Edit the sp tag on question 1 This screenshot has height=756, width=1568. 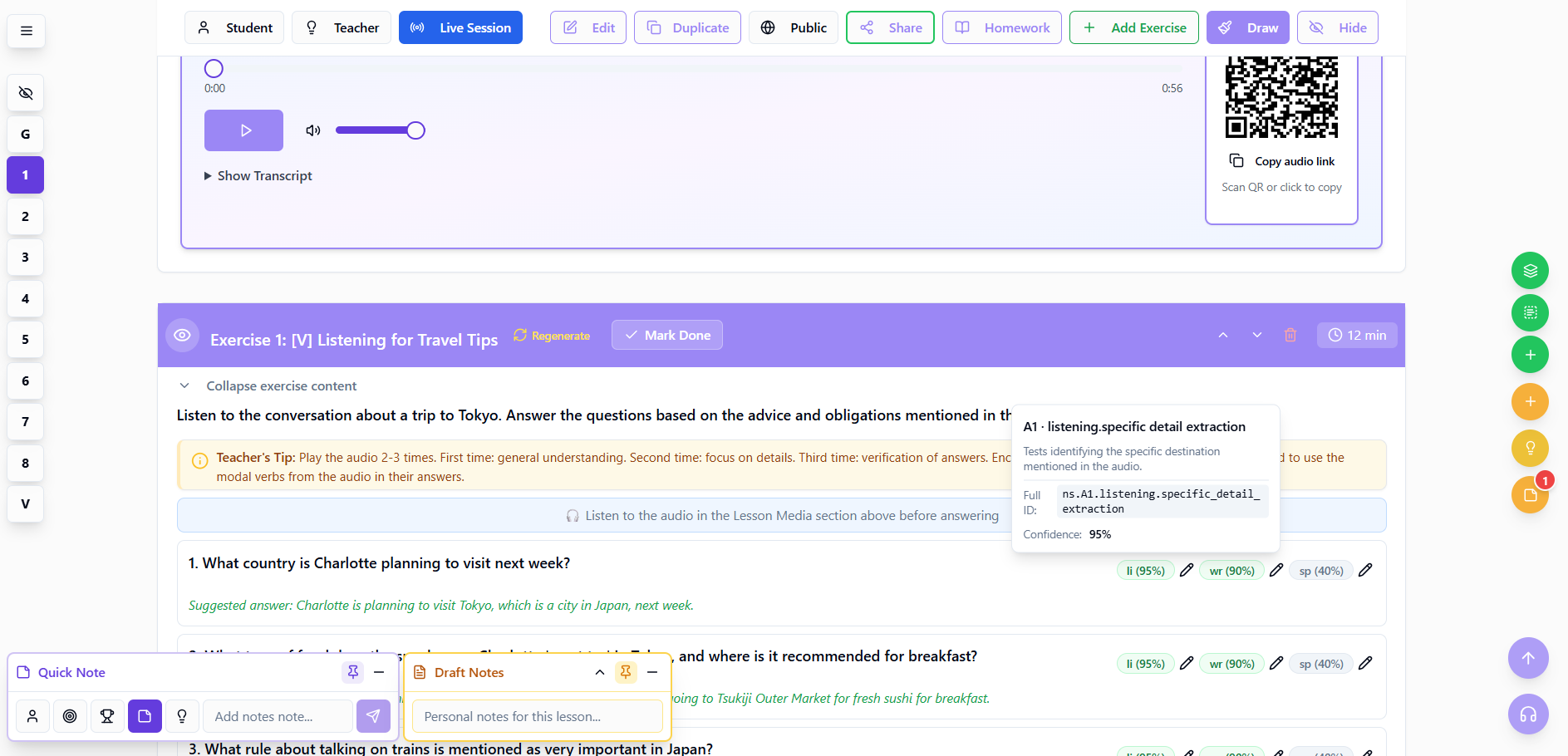pyautogui.click(x=1365, y=570)
